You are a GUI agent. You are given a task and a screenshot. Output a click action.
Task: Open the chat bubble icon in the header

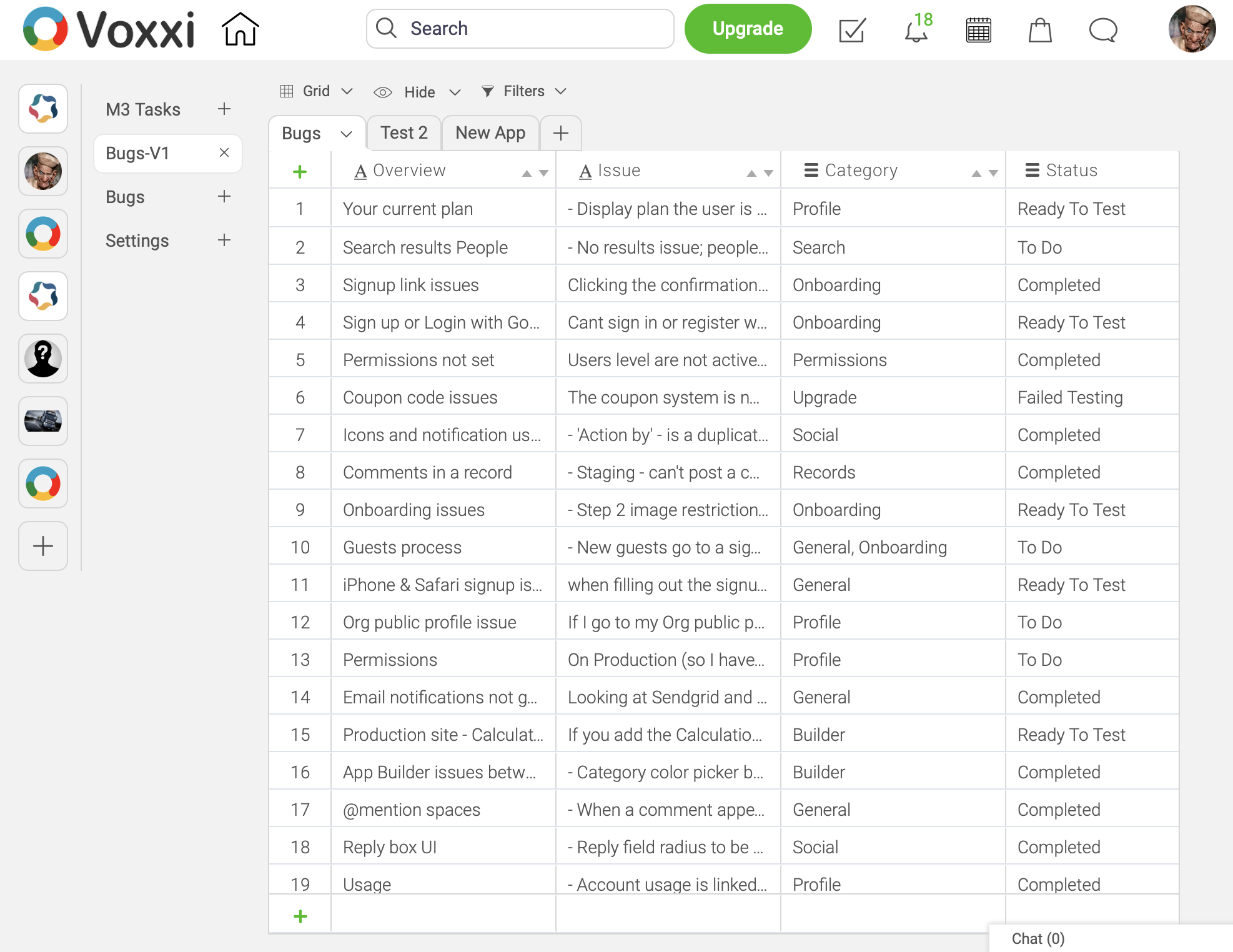(1103, 30)
